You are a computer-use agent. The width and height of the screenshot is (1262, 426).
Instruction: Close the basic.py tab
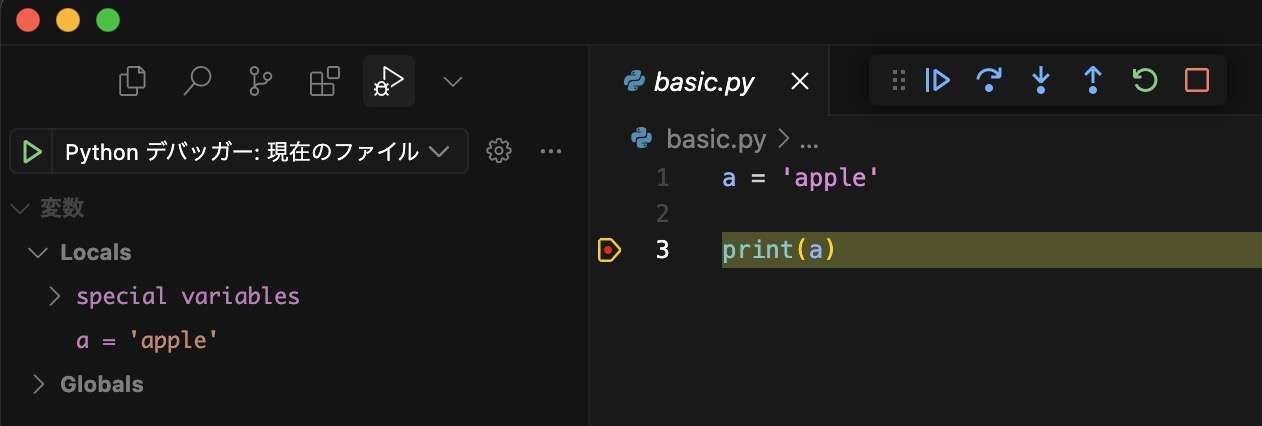click(800, 82)
